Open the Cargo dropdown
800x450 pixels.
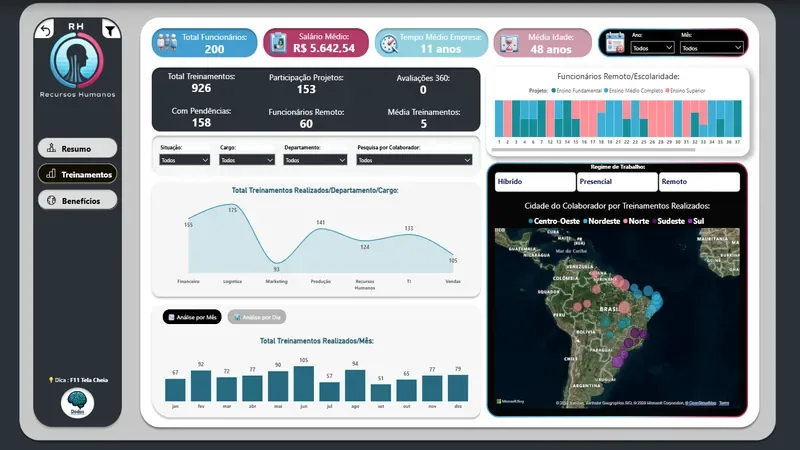pyautogui.click(x=247, y=160)
